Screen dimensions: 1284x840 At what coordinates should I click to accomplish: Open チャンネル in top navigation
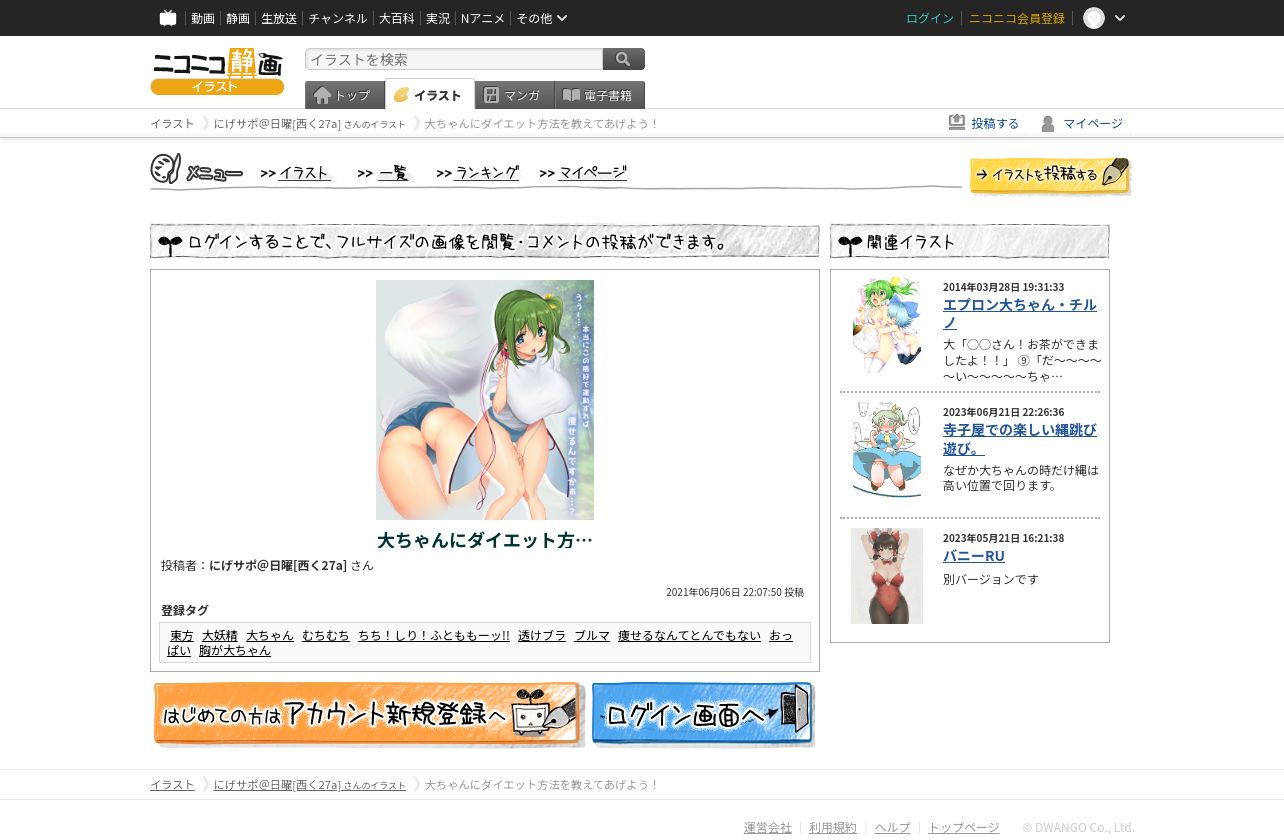[338, 18]
